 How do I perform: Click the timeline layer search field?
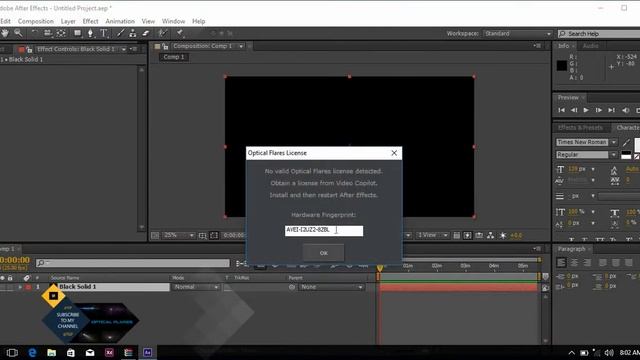(133, 263)
